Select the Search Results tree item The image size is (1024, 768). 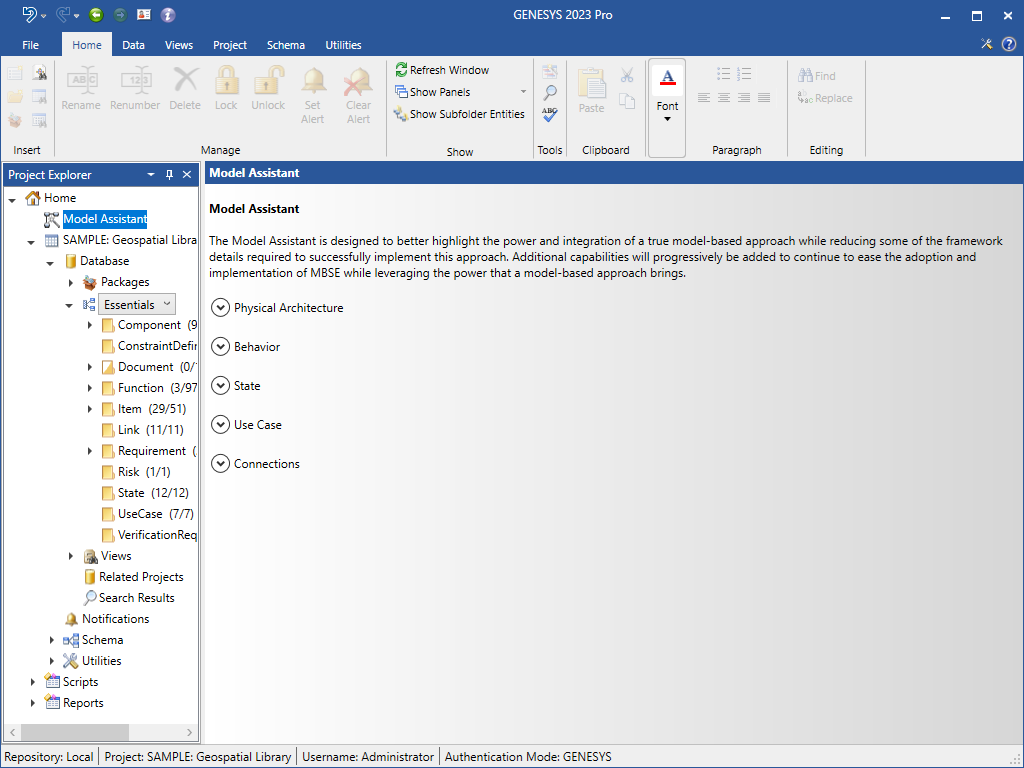[136, 598]
